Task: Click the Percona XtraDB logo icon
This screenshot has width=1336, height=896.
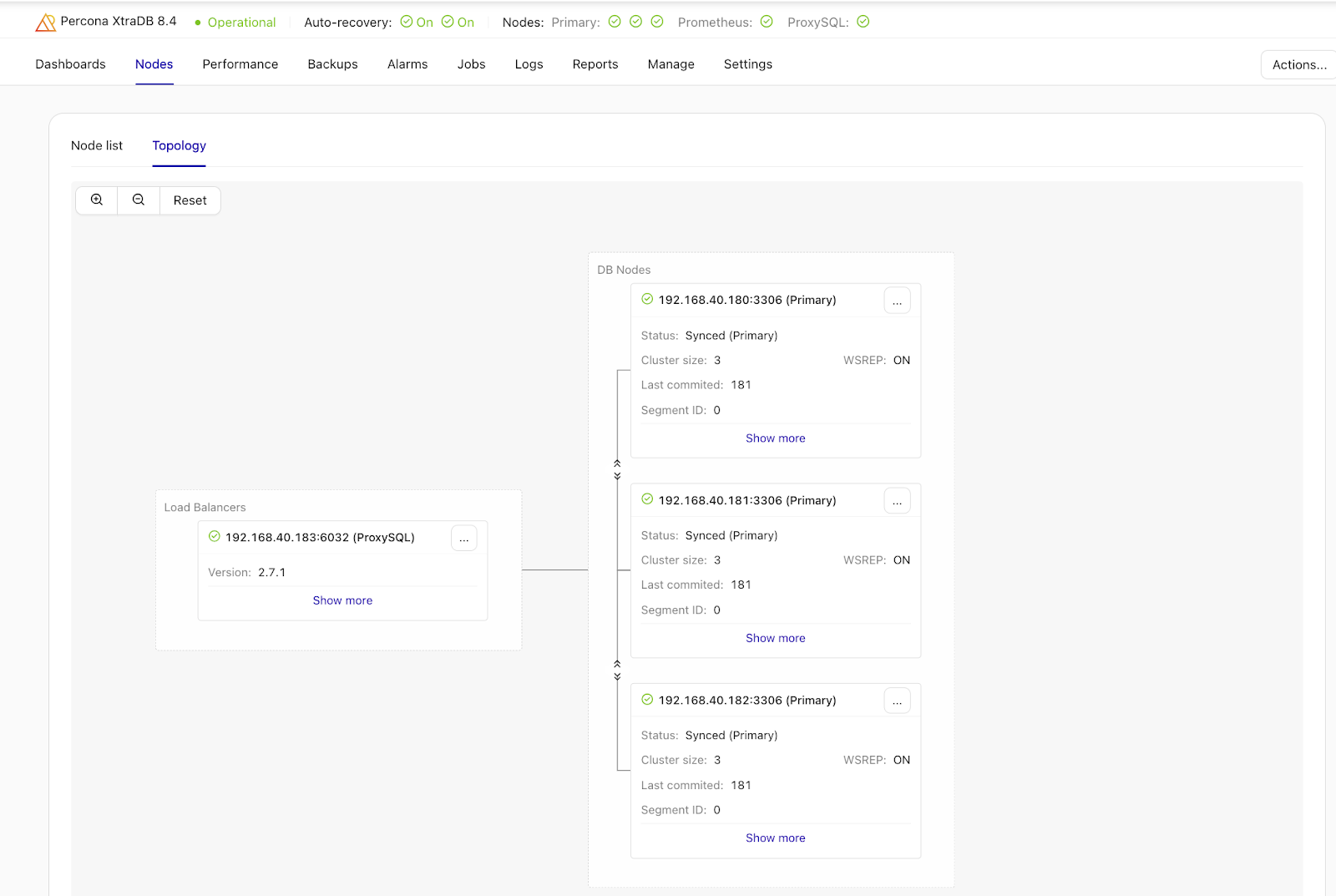Action: (45, 21)
